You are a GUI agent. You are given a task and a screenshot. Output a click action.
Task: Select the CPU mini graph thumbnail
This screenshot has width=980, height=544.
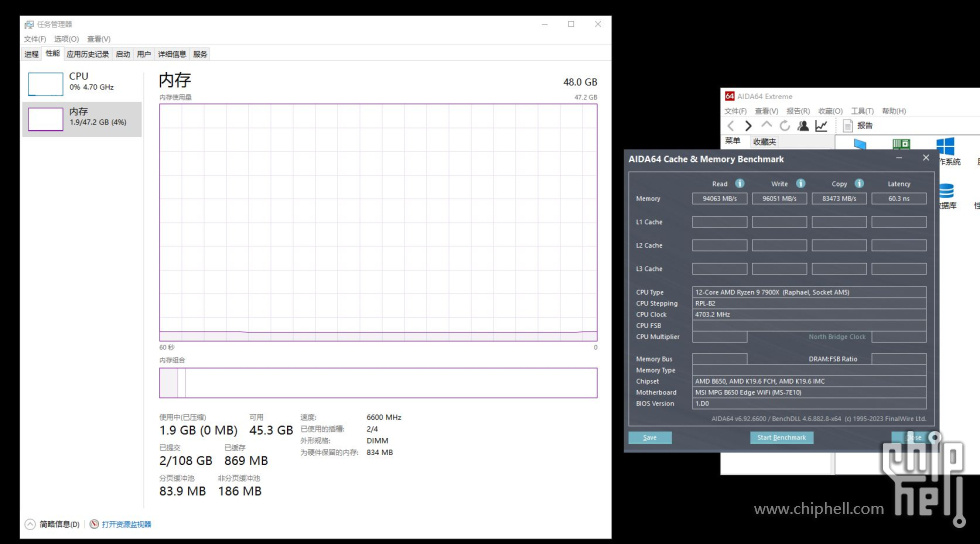46,83
